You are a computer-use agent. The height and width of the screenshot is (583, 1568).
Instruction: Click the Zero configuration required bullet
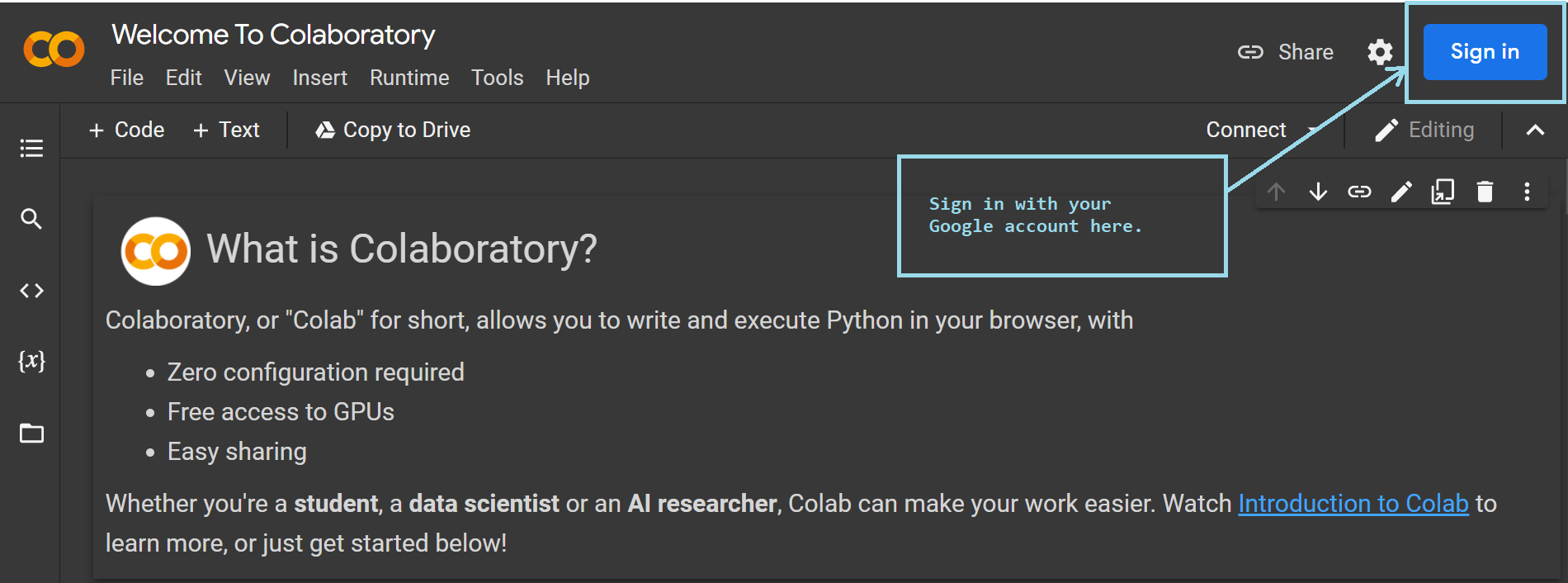[x=315, y=372]
